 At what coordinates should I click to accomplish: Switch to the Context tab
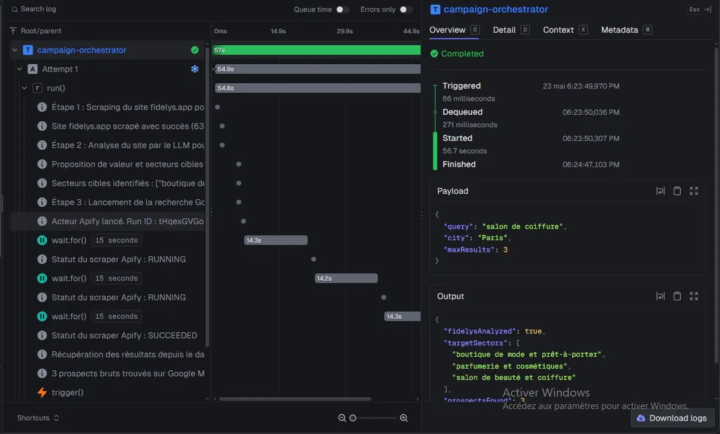coord(565,30)
